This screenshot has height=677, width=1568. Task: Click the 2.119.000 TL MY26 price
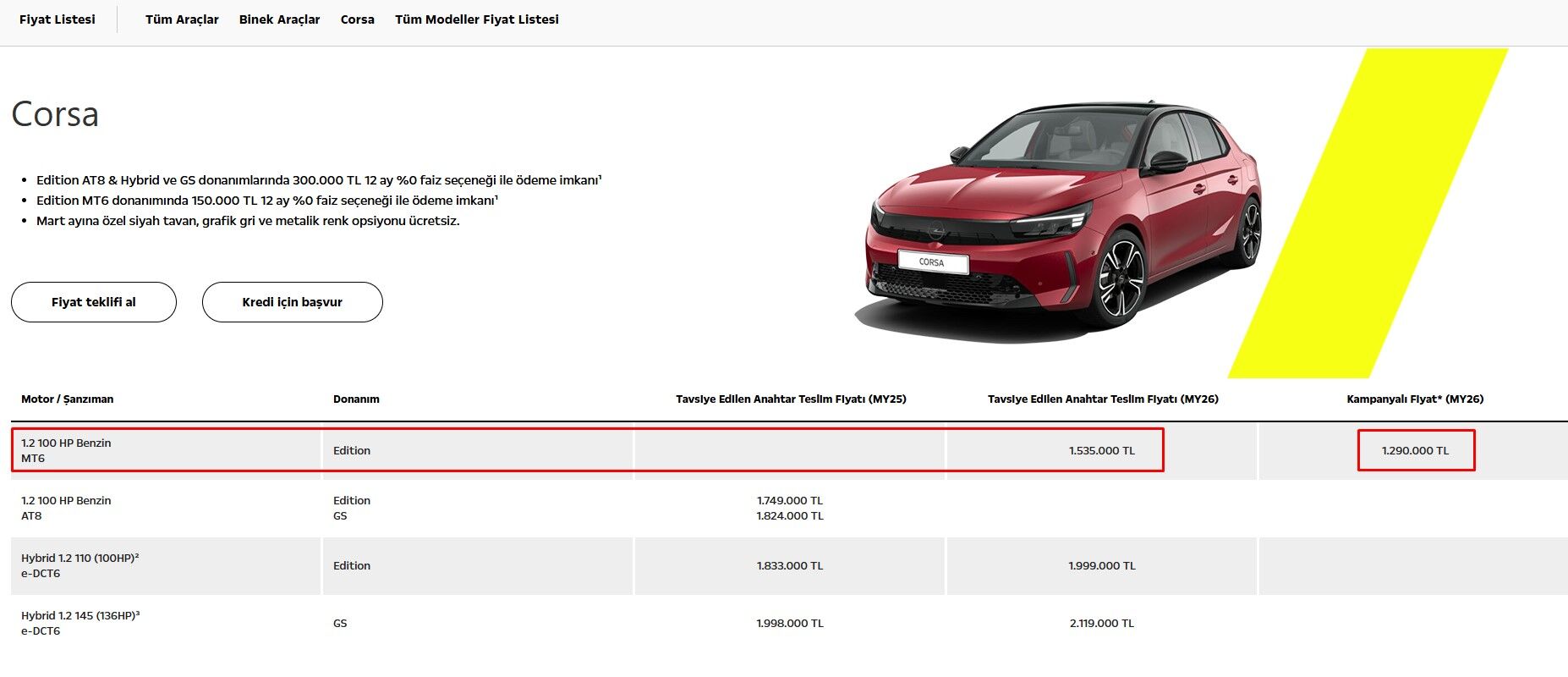[x=1101, y=624]
